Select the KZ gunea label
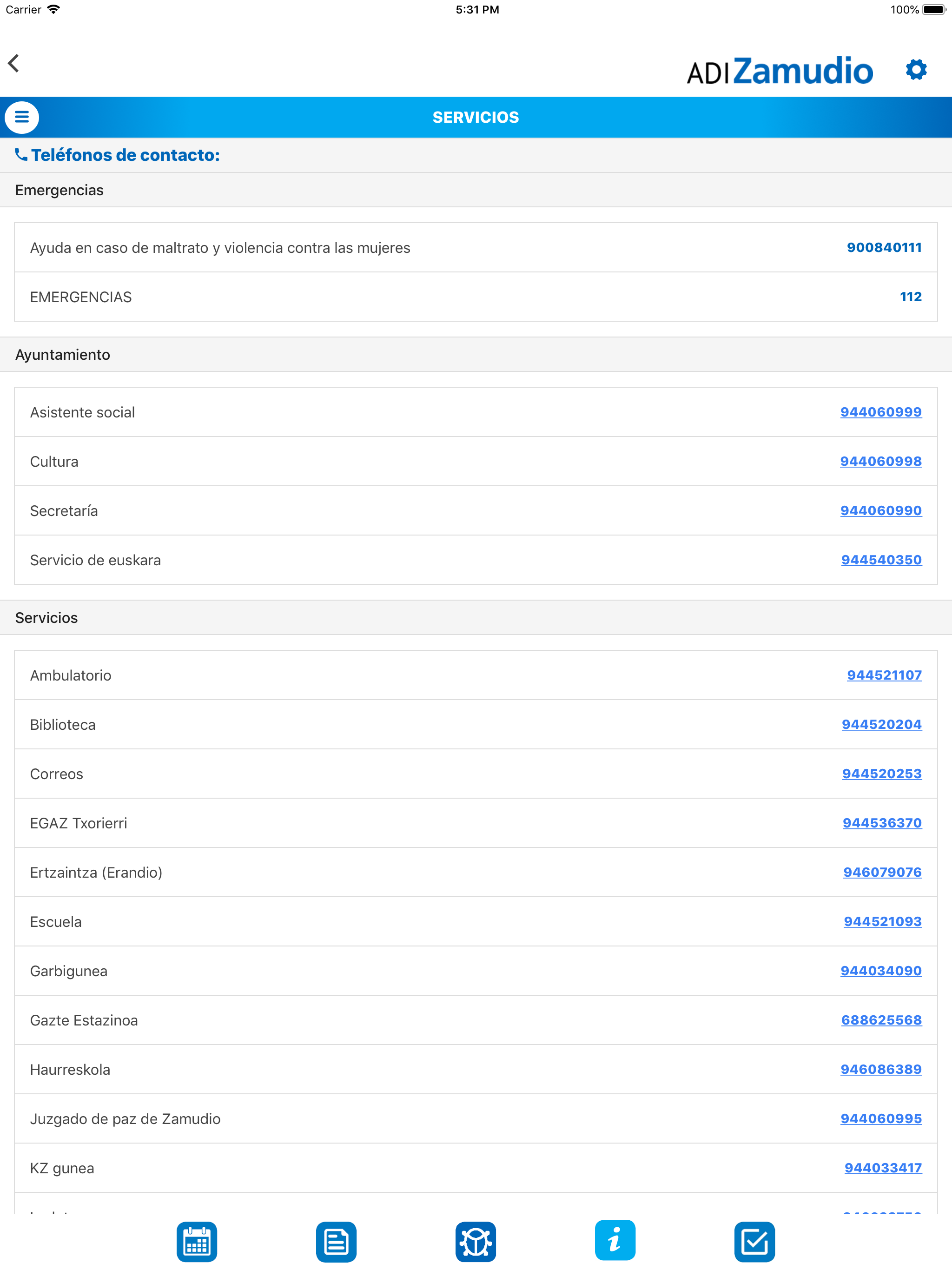The height and width of the screenshot is (1270, 952). (x=62, y=1169)
